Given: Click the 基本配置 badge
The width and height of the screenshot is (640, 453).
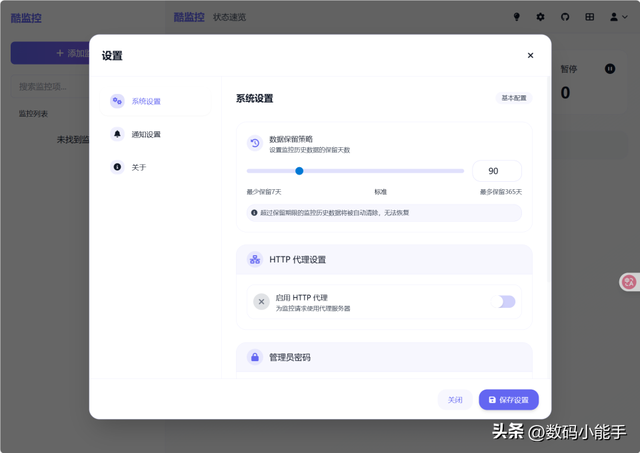Looking at the screenshot, I should coord(514,98).
